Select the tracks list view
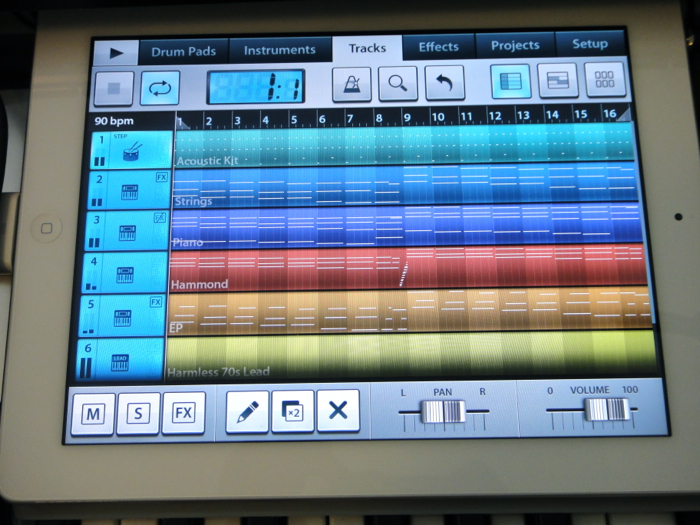Viewport: 700px width, 525px height. coord(511,81)
